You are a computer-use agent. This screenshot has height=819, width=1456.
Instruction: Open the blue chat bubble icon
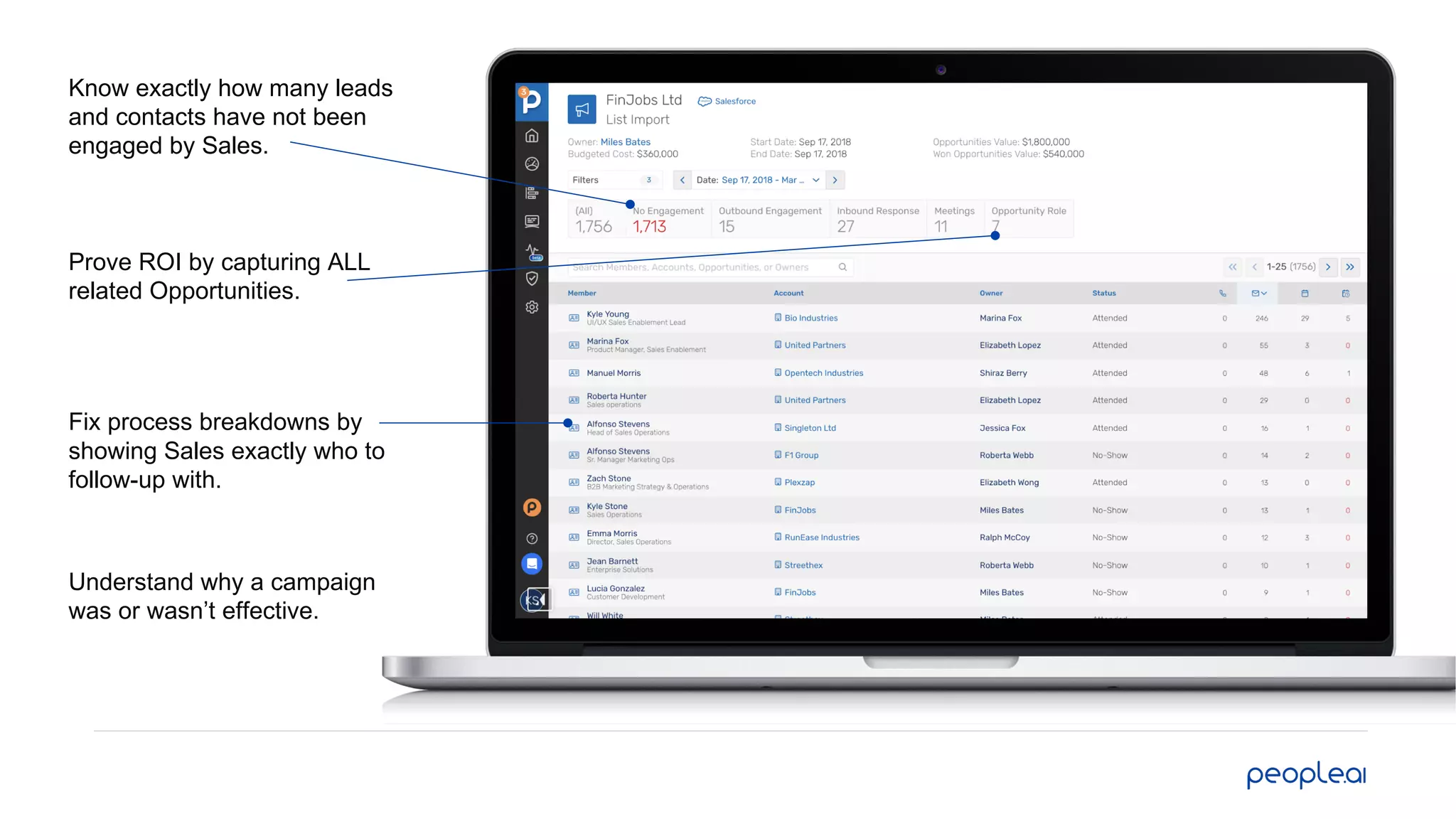click(x=532, y=564)
